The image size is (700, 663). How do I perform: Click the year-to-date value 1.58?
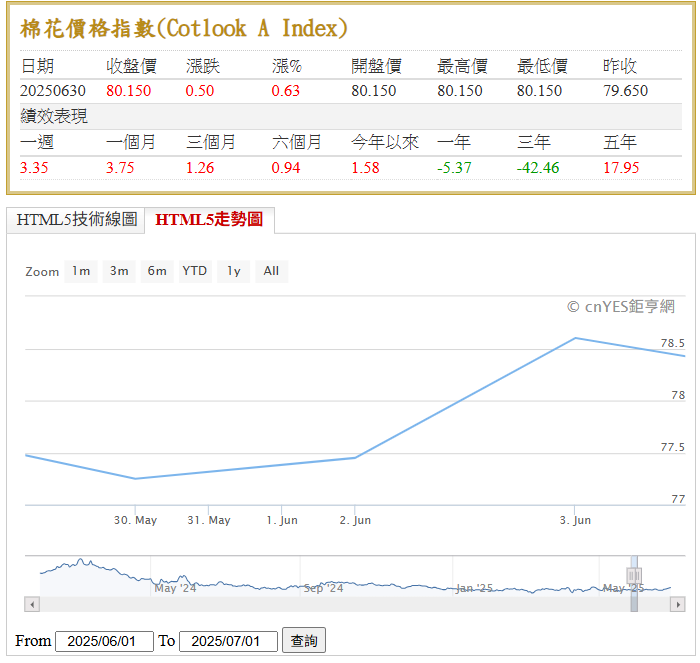366,168
